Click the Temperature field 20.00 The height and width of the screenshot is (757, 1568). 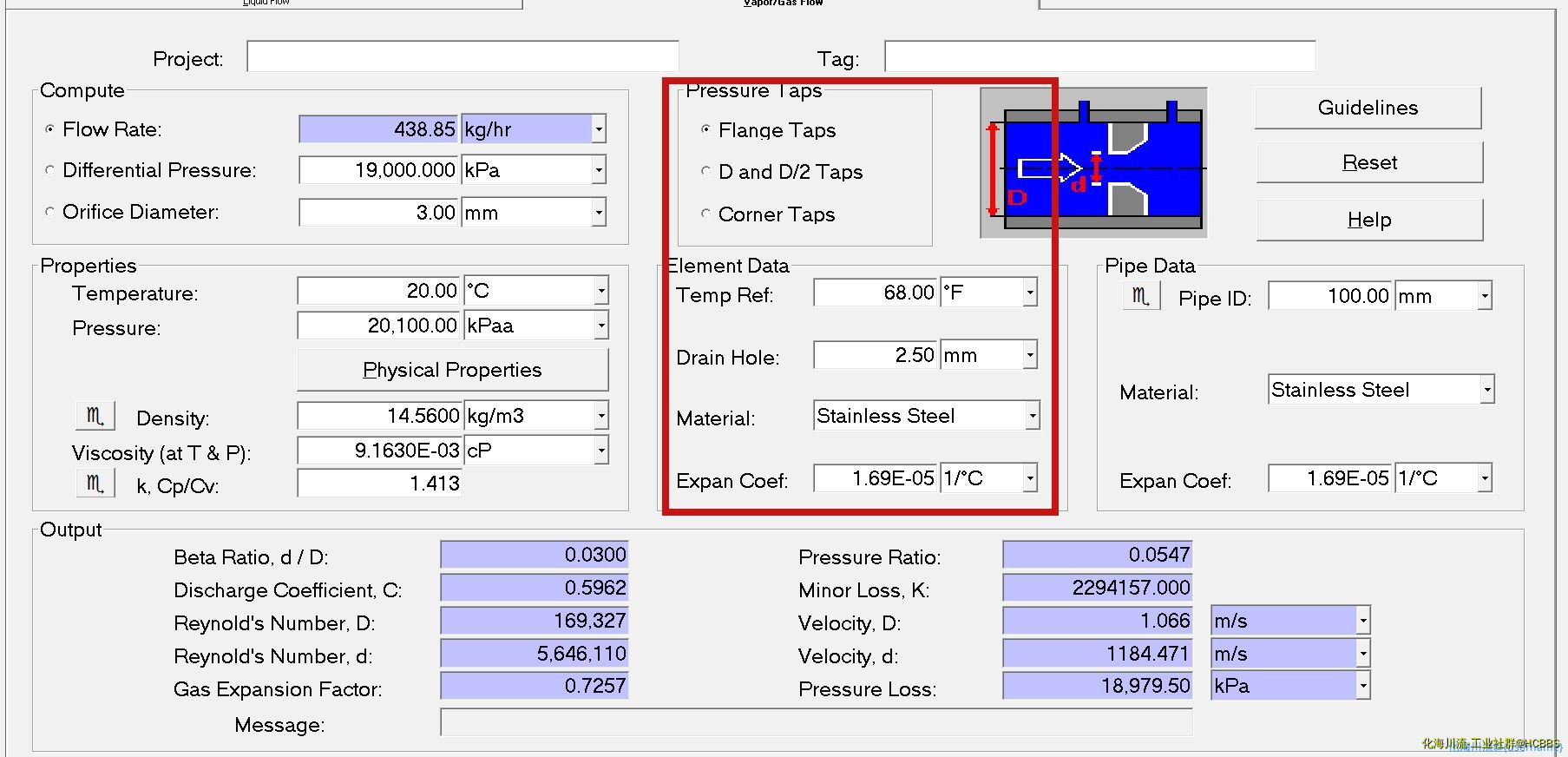pyautogui.click(x=379, y=291)
